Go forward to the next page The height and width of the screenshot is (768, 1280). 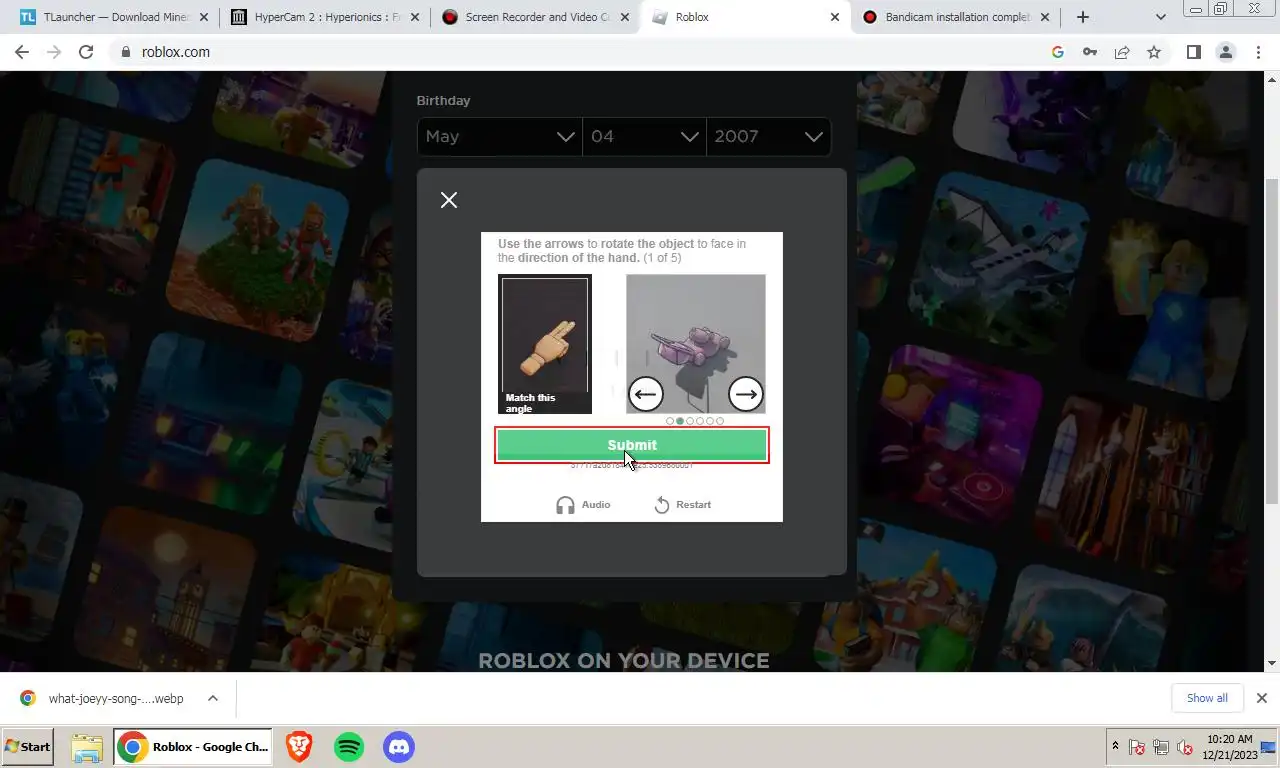pos(54,52)
